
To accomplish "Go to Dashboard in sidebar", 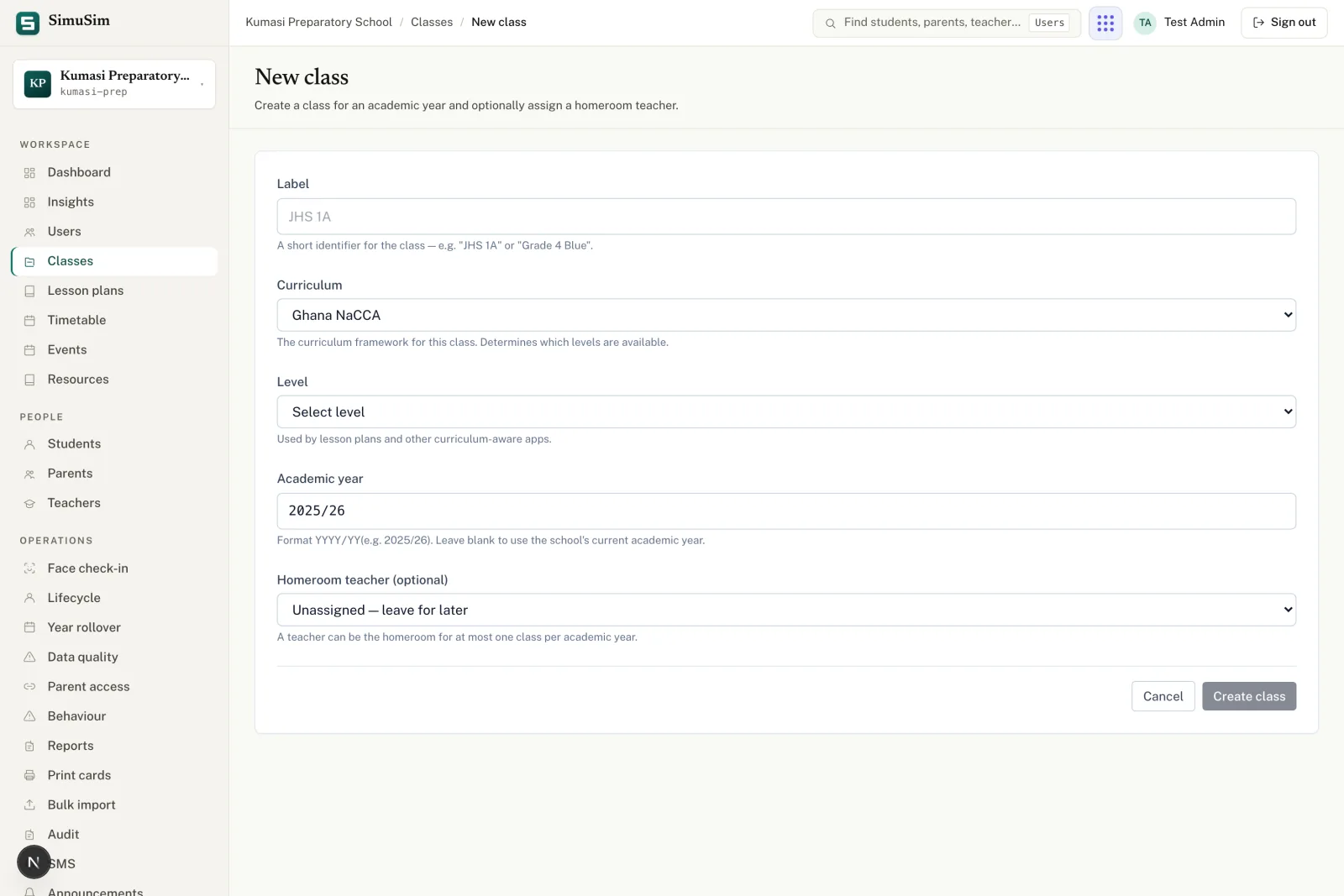I will pyautogui.click(x=114, y=172).
